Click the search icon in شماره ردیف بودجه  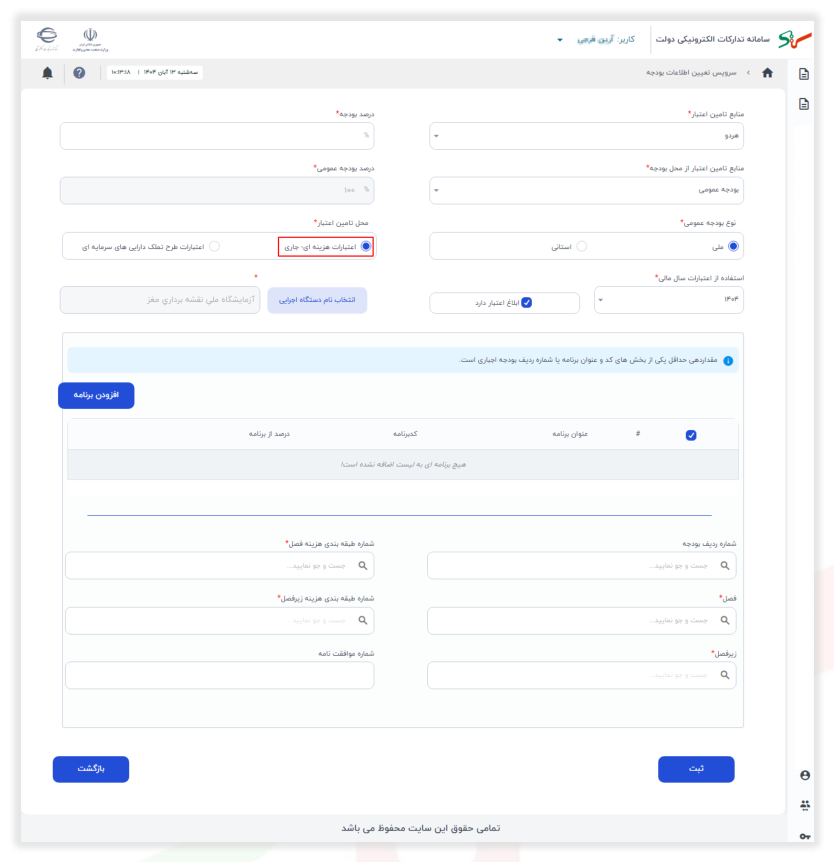point(725,566)
